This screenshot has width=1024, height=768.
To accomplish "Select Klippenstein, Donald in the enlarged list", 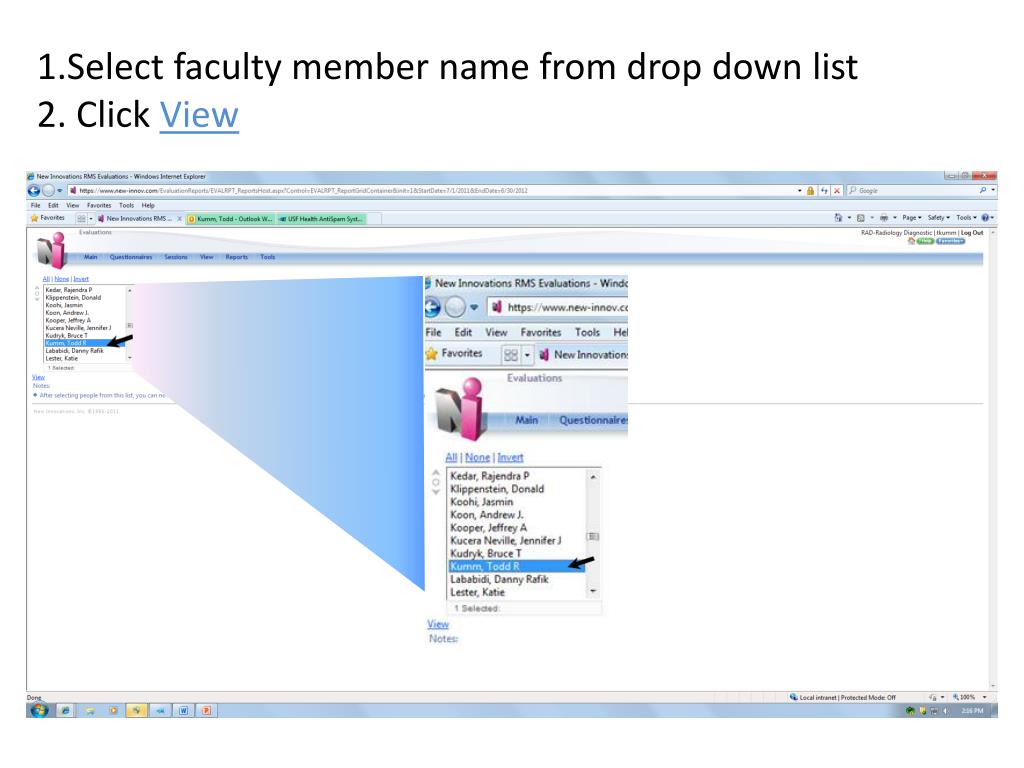I will pyautogui.click(x=516, y=488).
